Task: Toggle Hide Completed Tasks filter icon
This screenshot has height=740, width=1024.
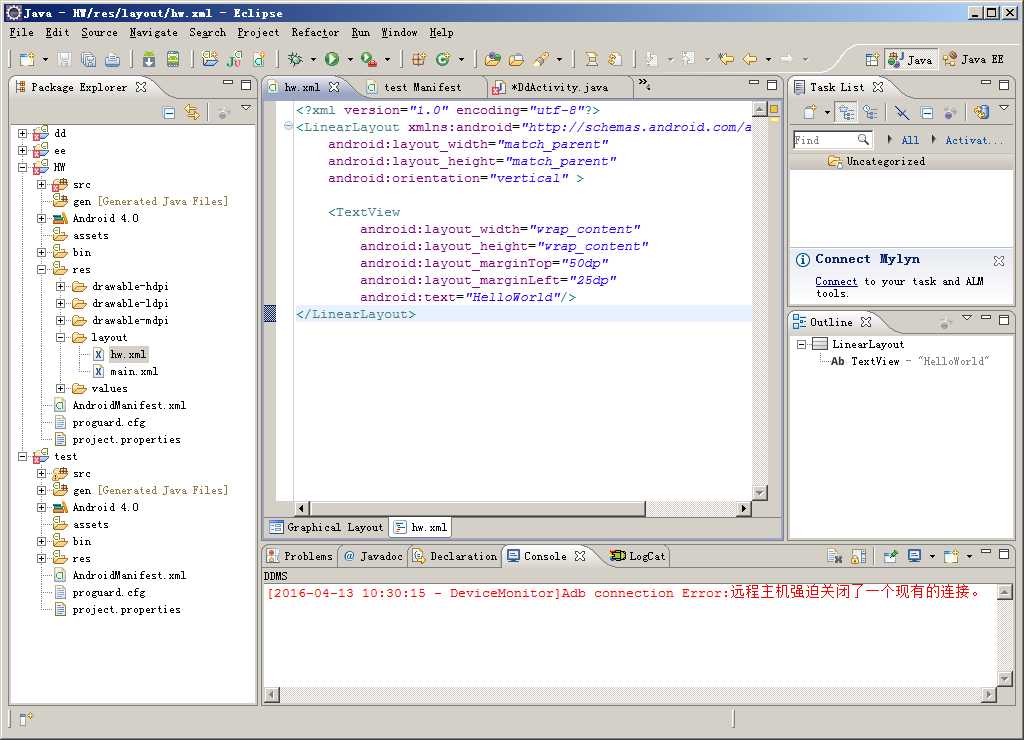Action: tap(902, 112)
